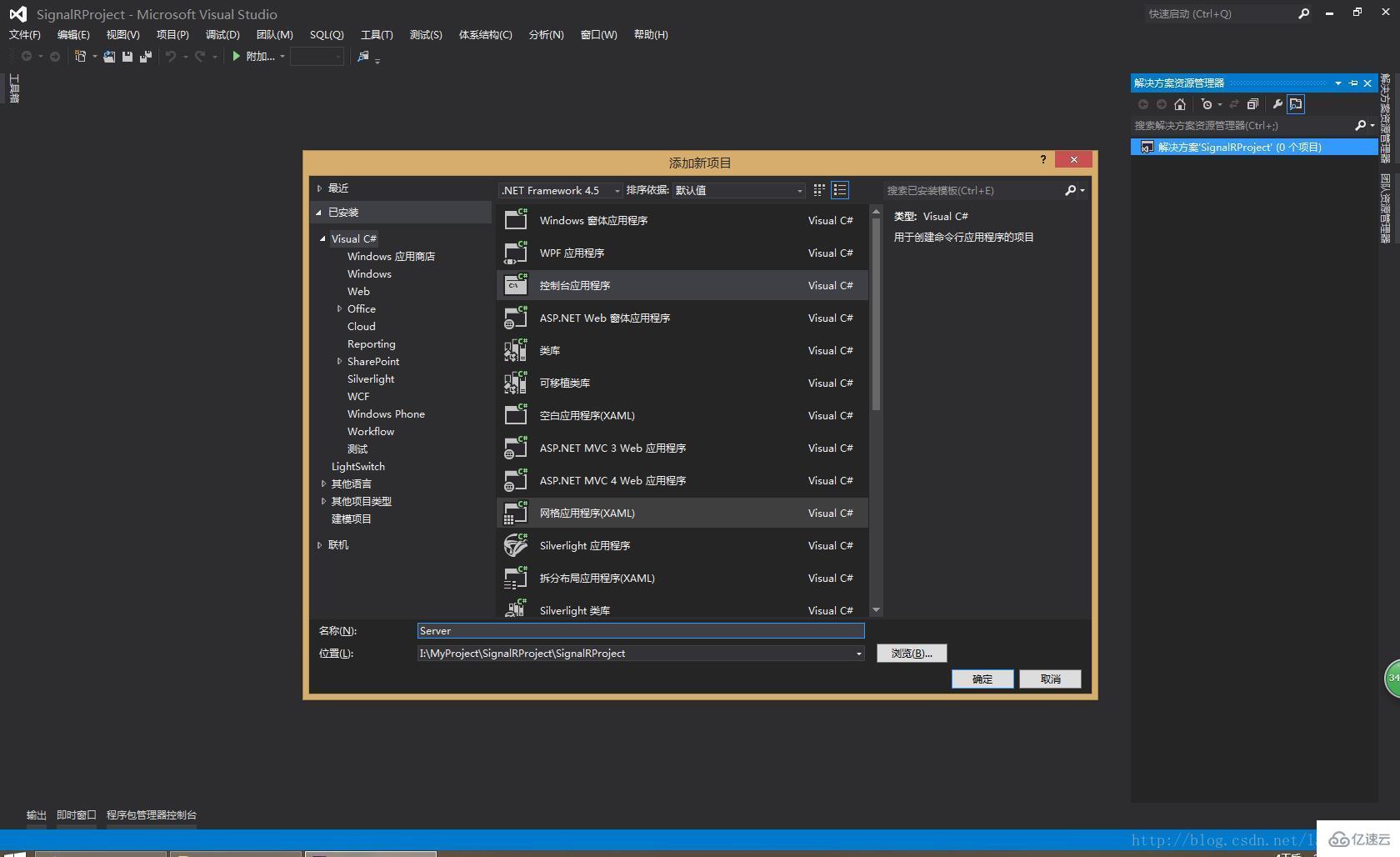Image resolution: width=1400 pixels, height=857 pixels.
Task: Click the Quick Launch search magnifier
Action: tap(1304, 13)
